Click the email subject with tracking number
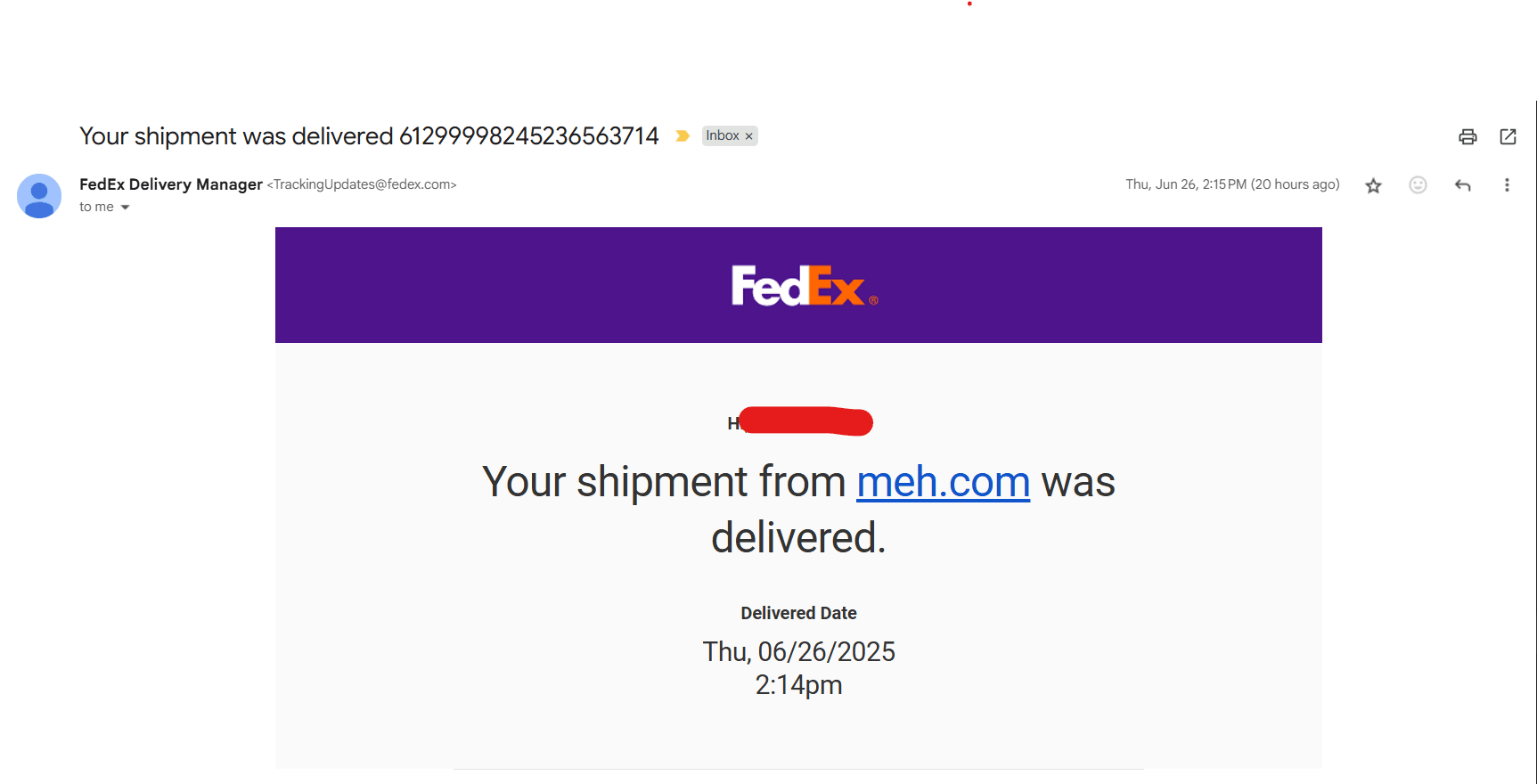1537x784 pixels. (369, 136)
